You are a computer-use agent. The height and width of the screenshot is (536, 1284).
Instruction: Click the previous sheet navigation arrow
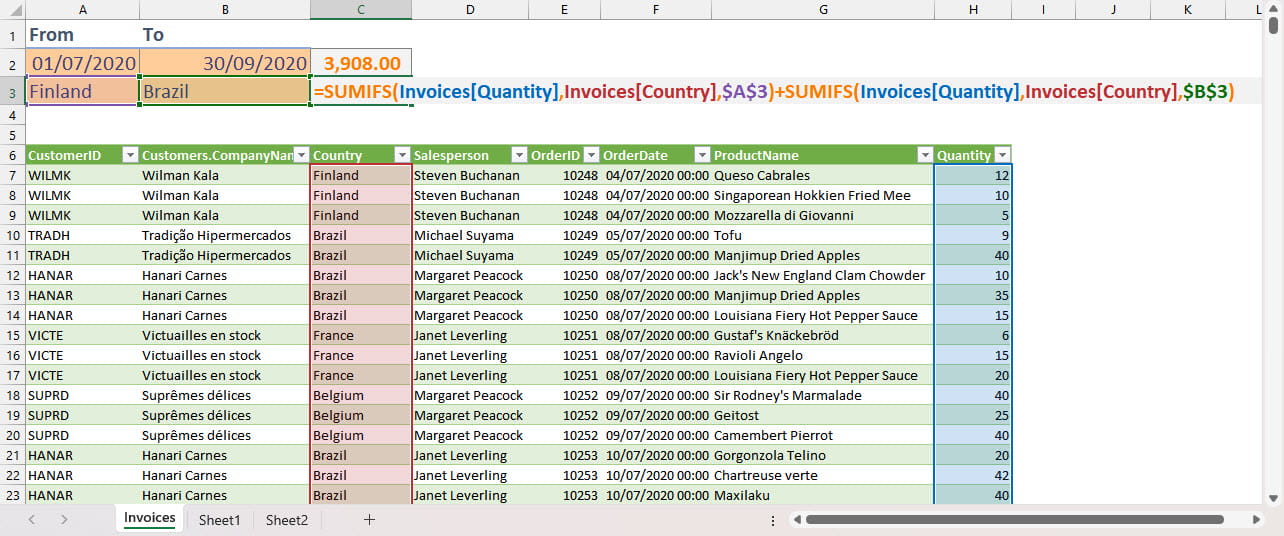coord(32,520)
